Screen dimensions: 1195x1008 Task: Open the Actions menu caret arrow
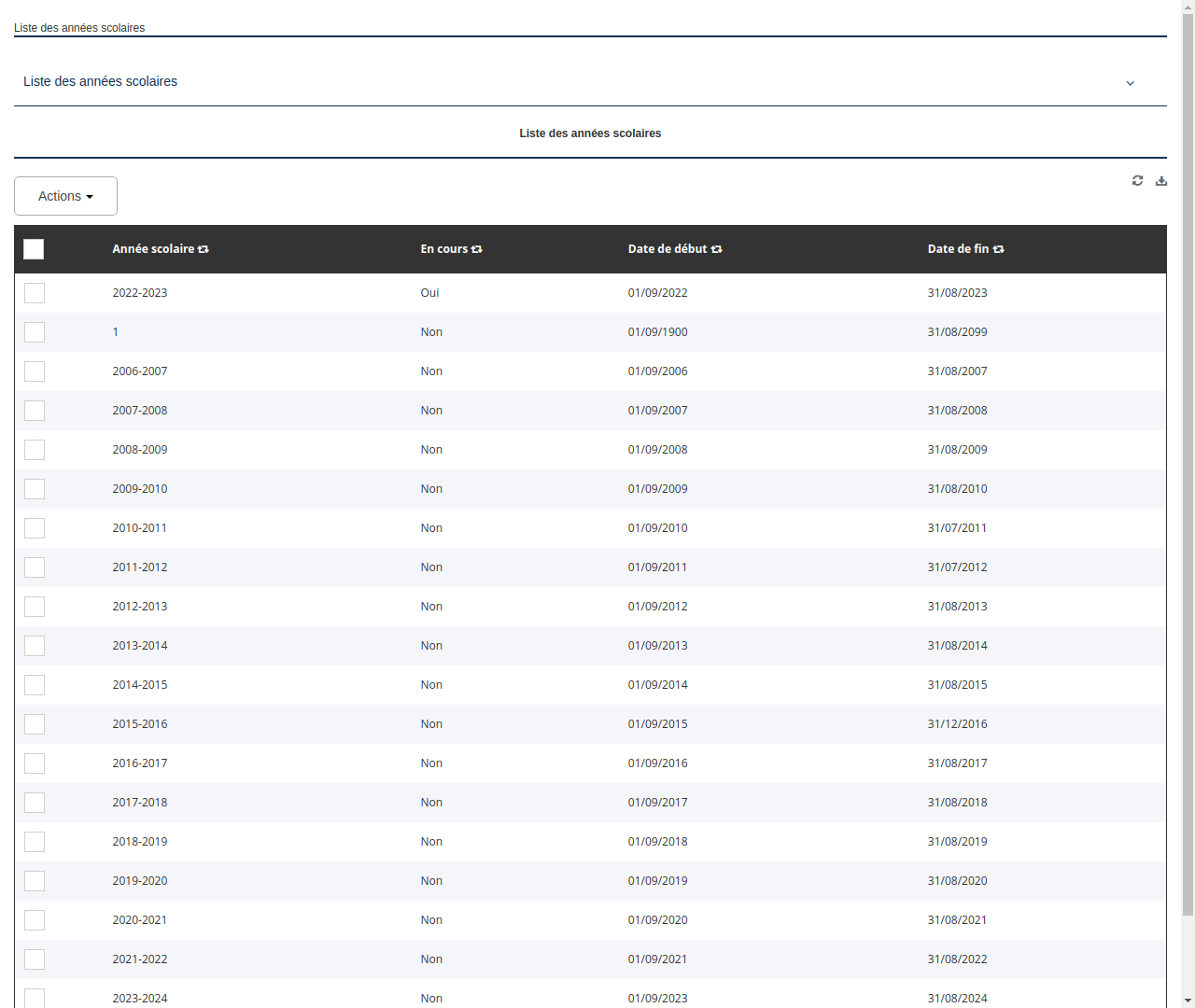click(x=91, y=196)
